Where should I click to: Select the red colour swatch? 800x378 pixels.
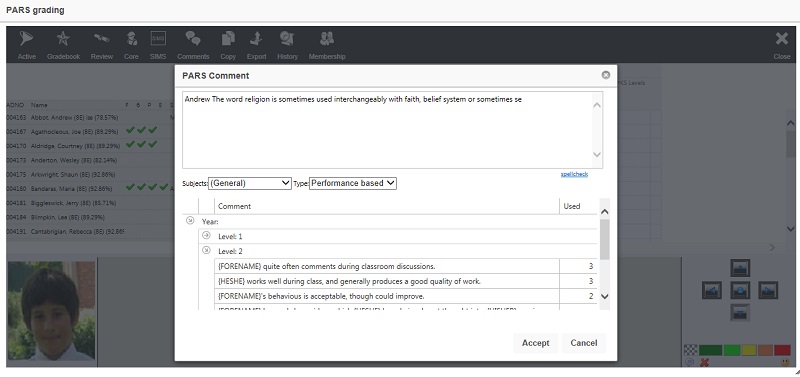point(782,350)
